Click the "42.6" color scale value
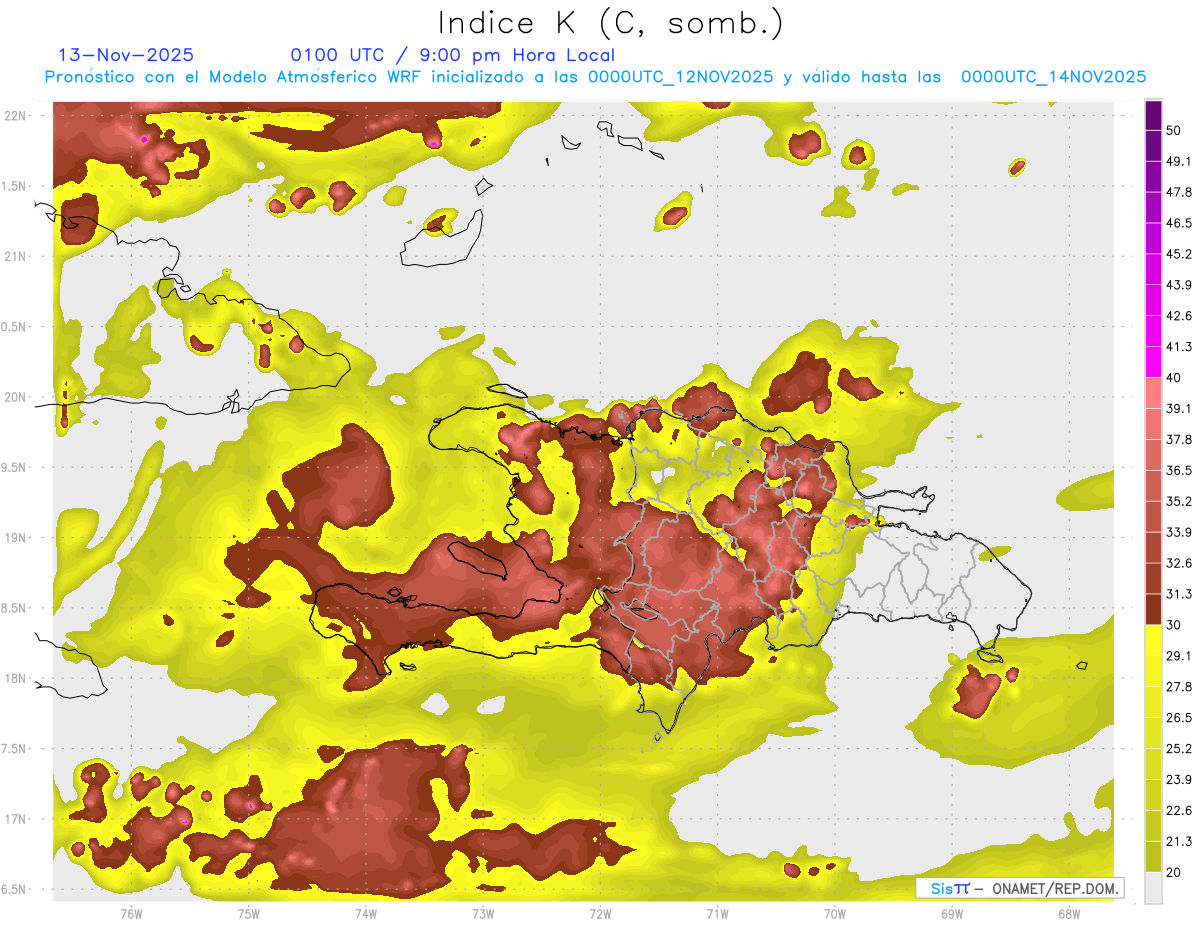 [1178, 316]
